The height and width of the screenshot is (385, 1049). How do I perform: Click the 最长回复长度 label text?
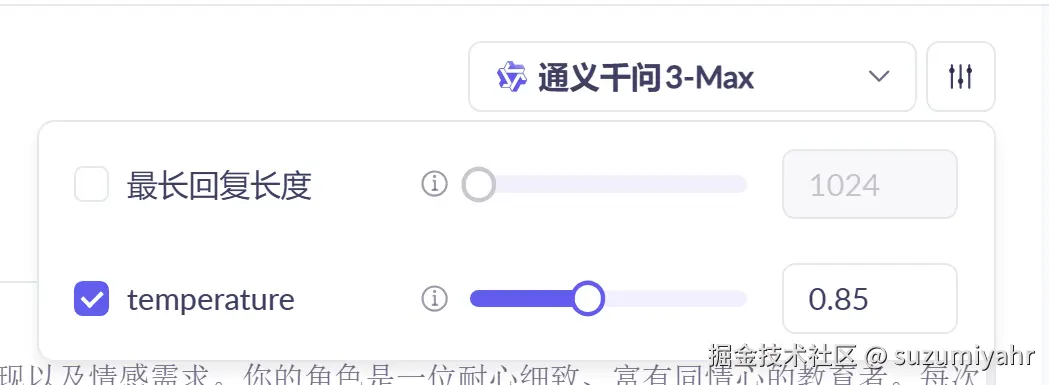[x=219, y=185]
